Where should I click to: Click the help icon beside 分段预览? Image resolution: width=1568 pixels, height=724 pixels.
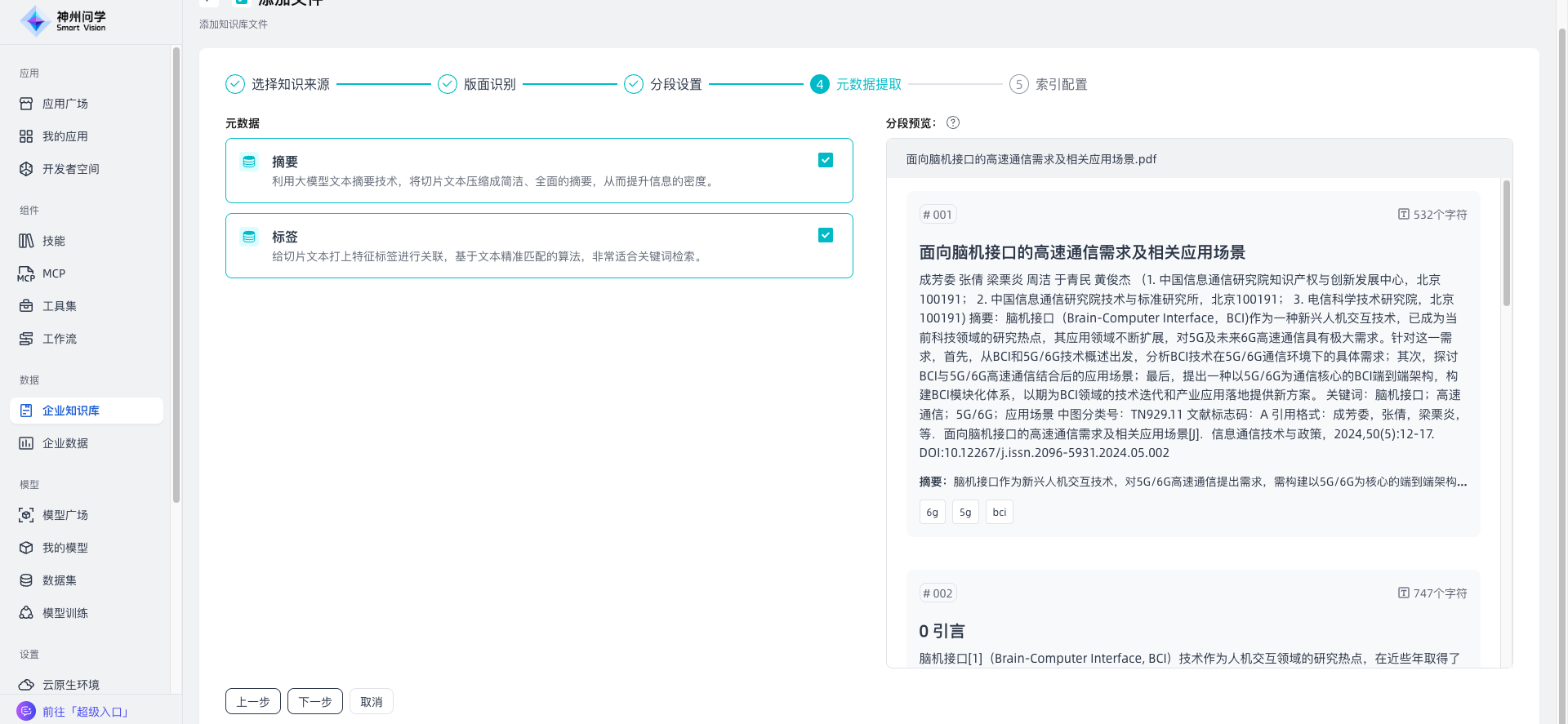[953, 122]
